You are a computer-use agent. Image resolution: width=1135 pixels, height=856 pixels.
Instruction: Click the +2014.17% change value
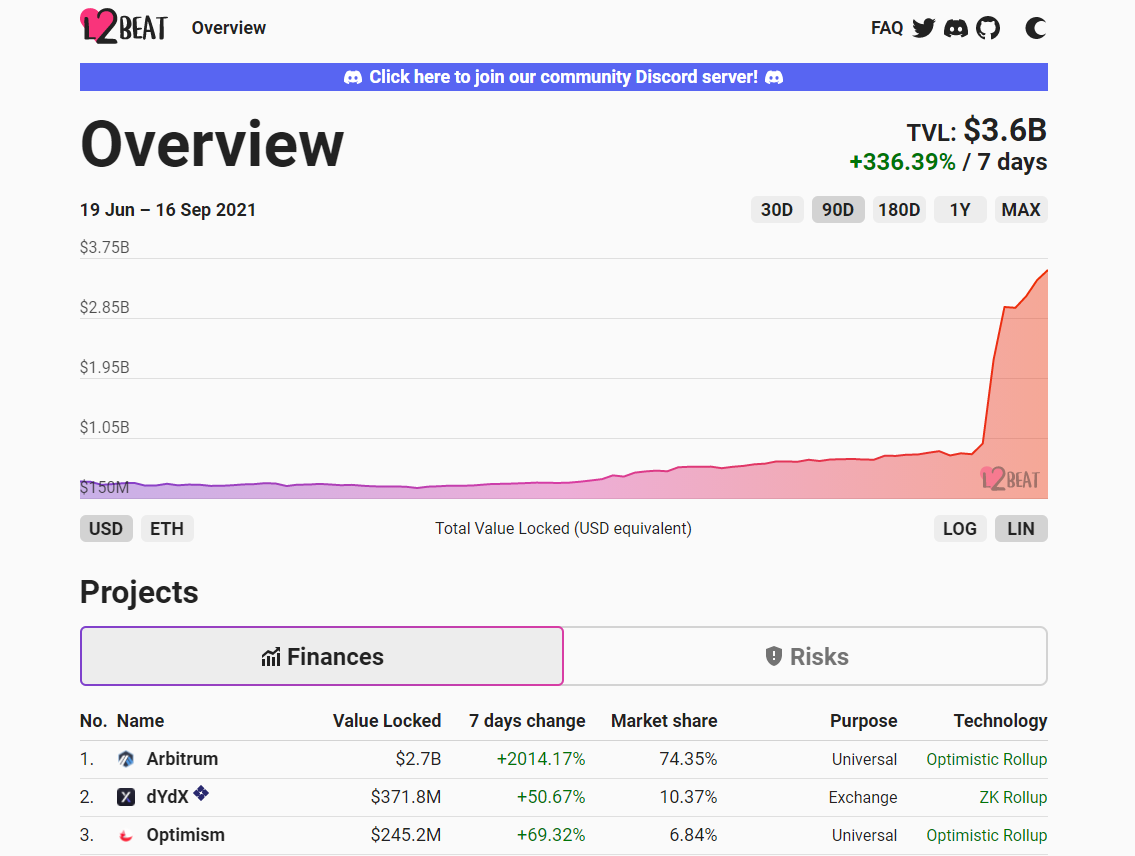pos(541,759)
